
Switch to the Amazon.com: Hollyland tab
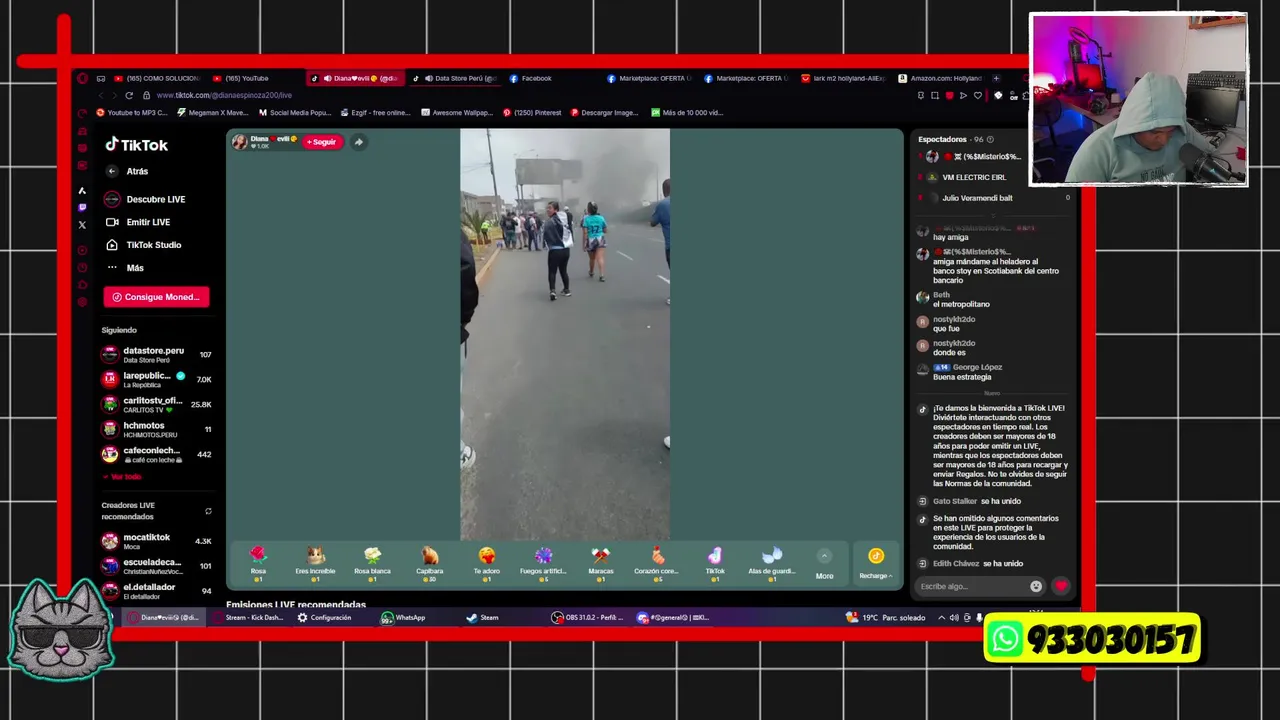tap(941, 78)
